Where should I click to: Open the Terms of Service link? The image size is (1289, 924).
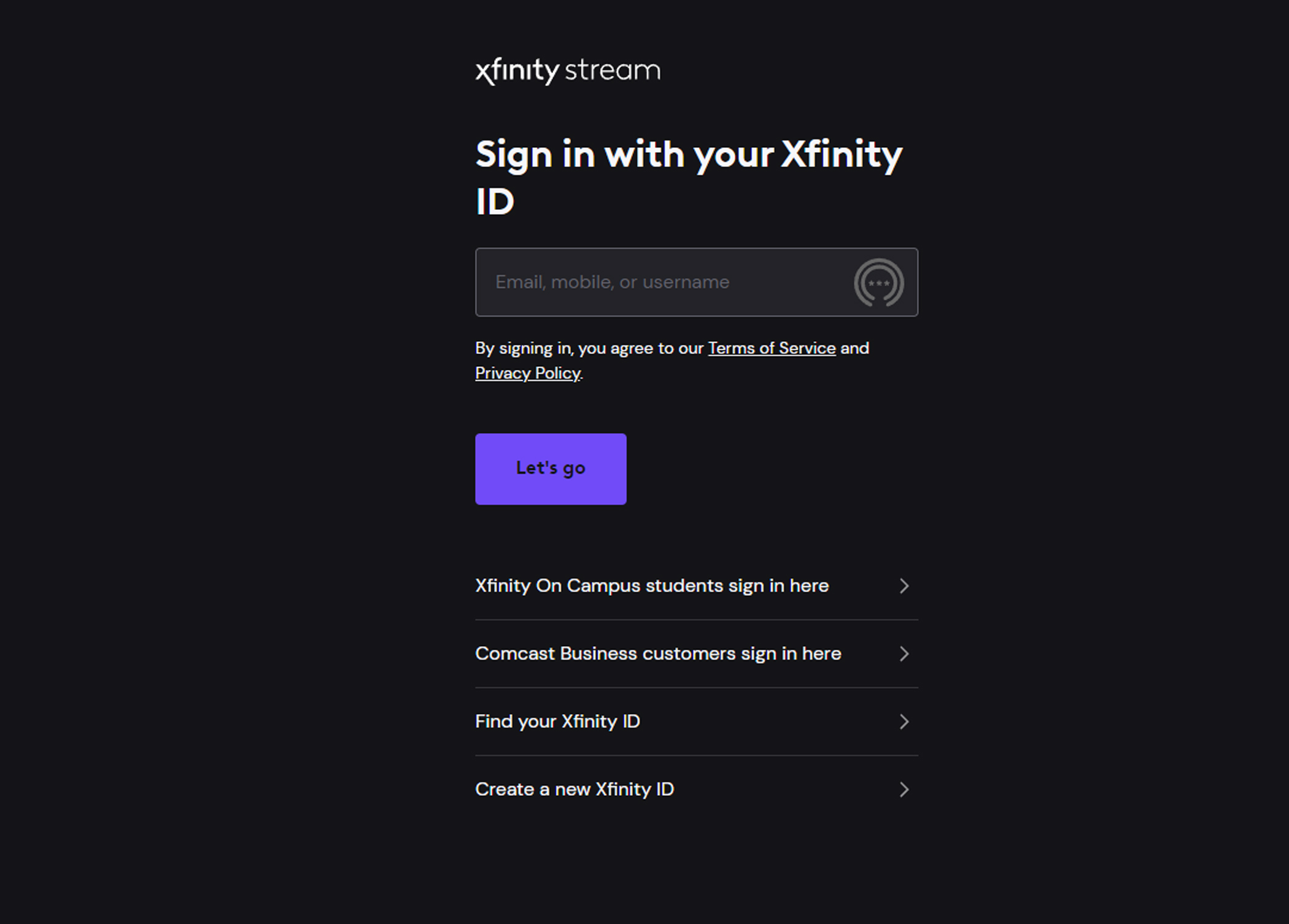tap(772, 348)
